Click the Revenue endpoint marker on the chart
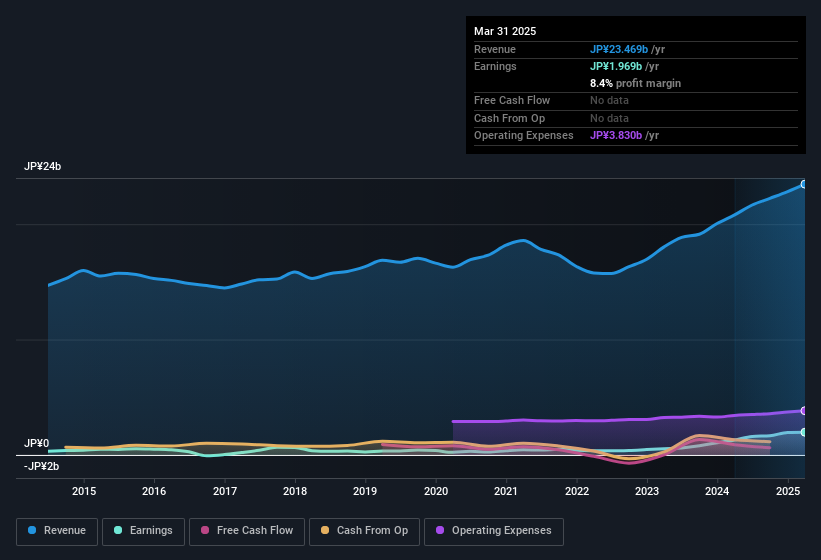This screenshot has width=821, height=560. tap(804, 184)
